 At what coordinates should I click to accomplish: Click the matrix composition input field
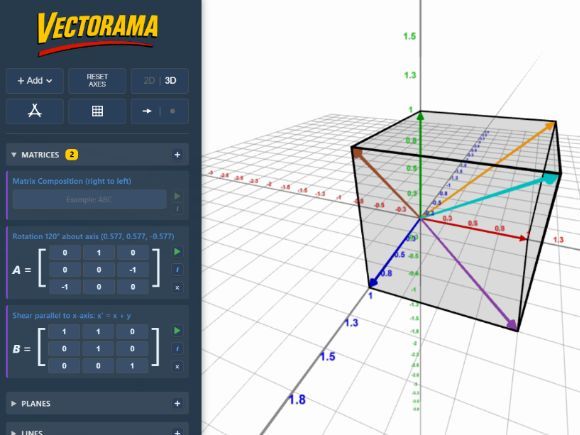pyautogui.click(x=90, y=200)
